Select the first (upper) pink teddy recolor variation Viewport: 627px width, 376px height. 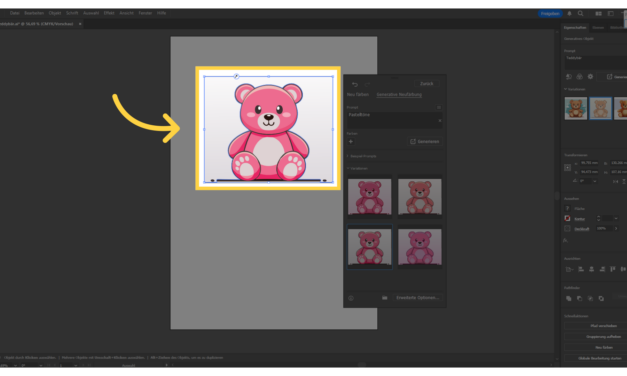pos(369,197)
